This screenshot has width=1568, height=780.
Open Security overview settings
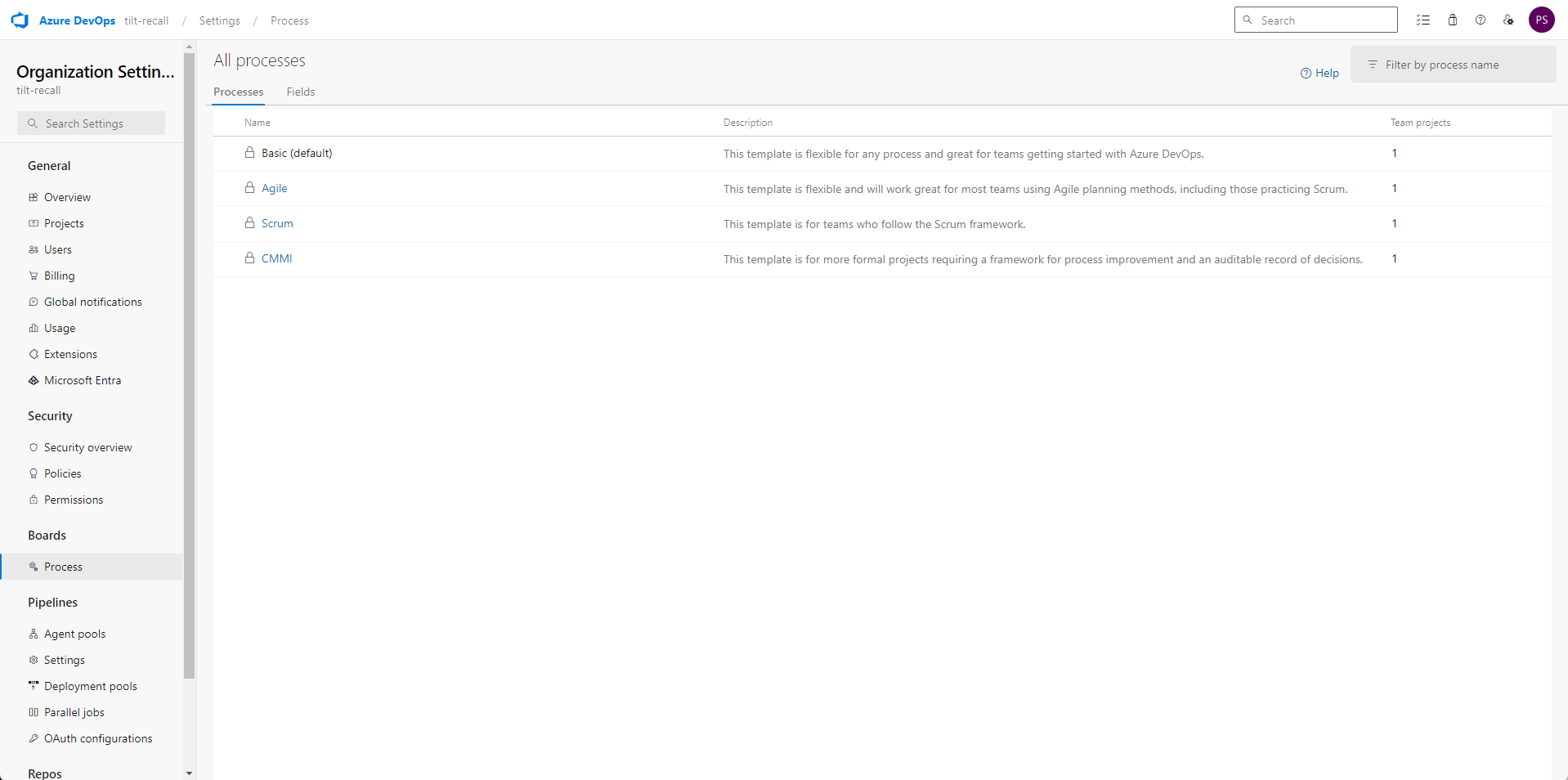point(87,447)
